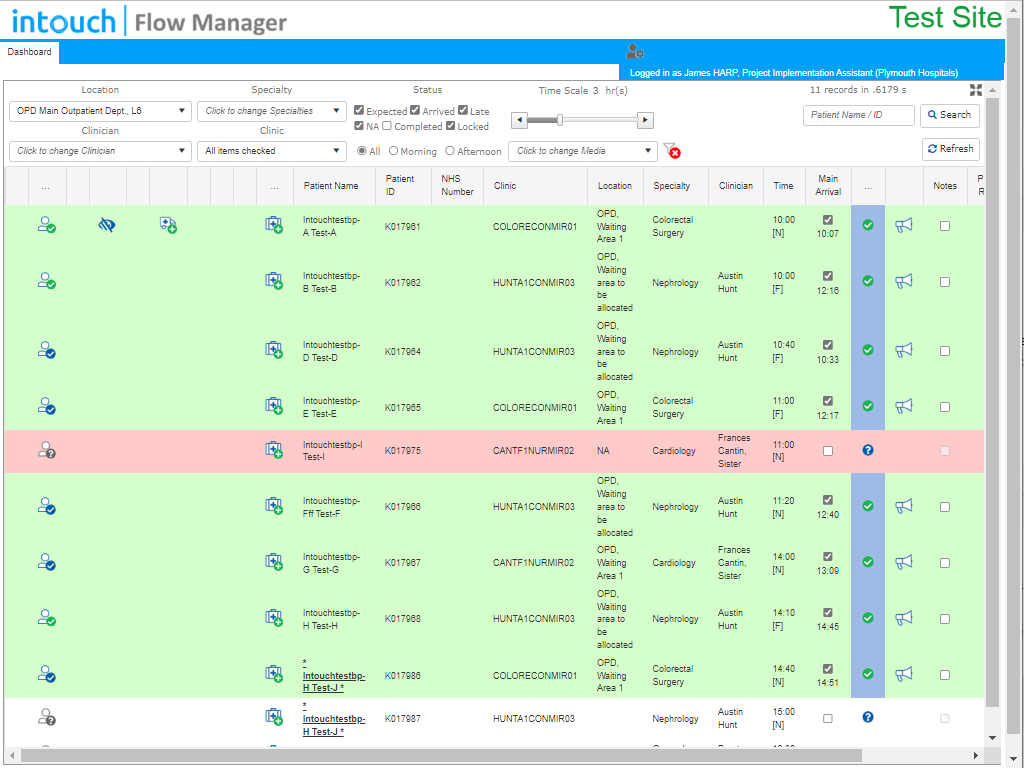The image size is (1024, 768).
Task: Click patient status icon for Test-D row
Action: (46, 350)
